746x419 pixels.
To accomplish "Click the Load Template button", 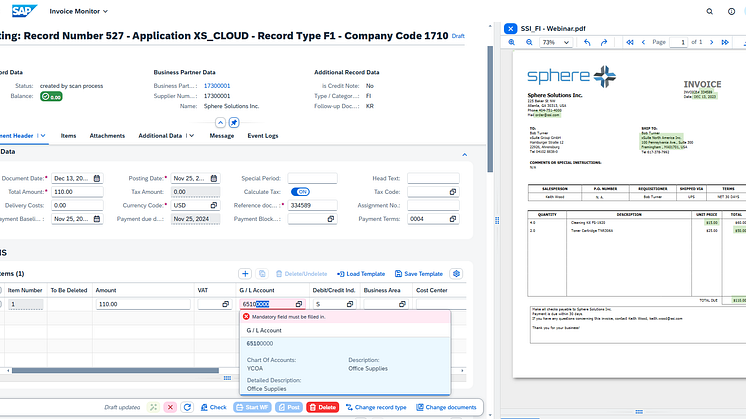I will click(x=361, y=273).
